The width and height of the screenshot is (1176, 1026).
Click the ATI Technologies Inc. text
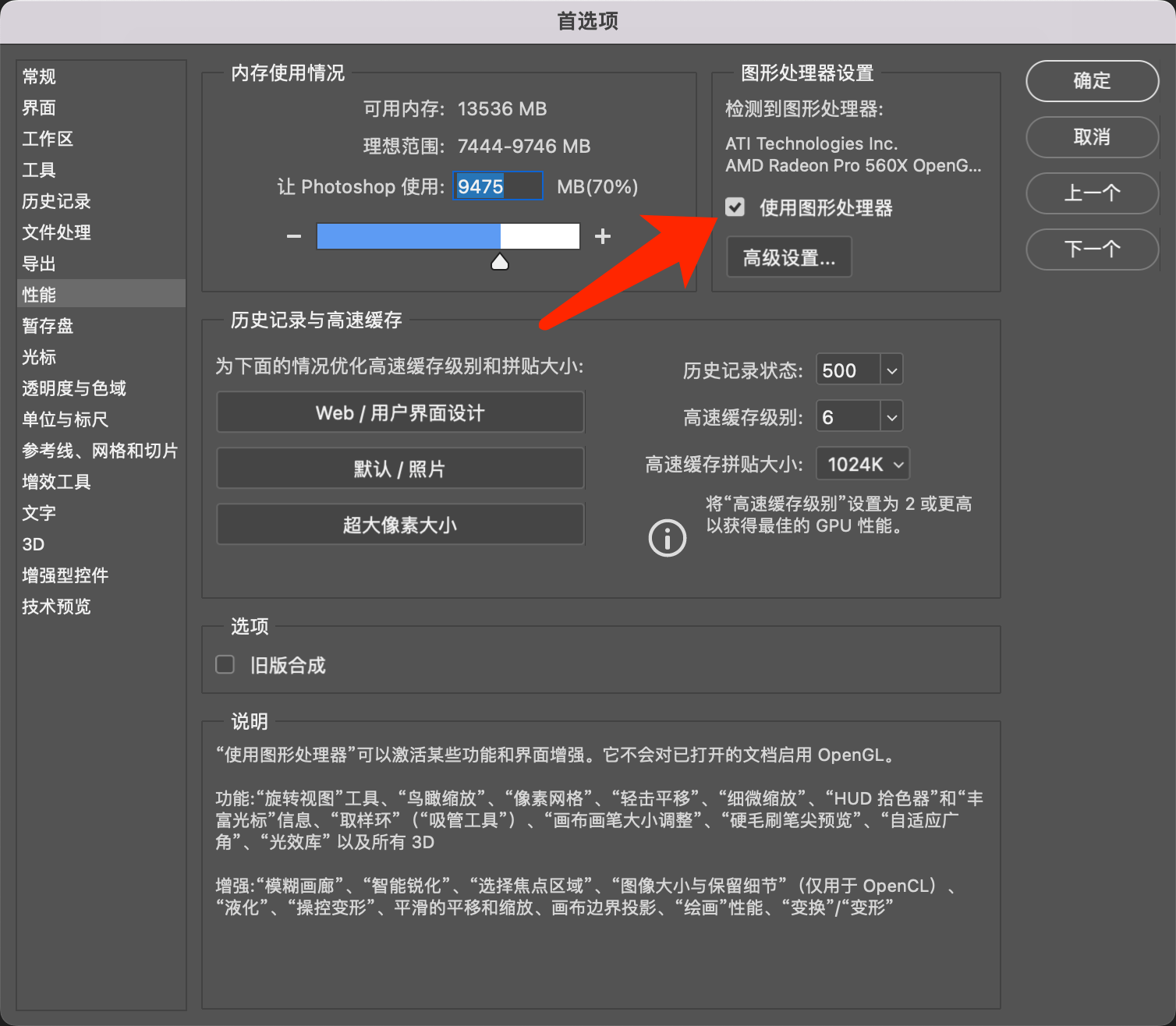tap(811, 143)
